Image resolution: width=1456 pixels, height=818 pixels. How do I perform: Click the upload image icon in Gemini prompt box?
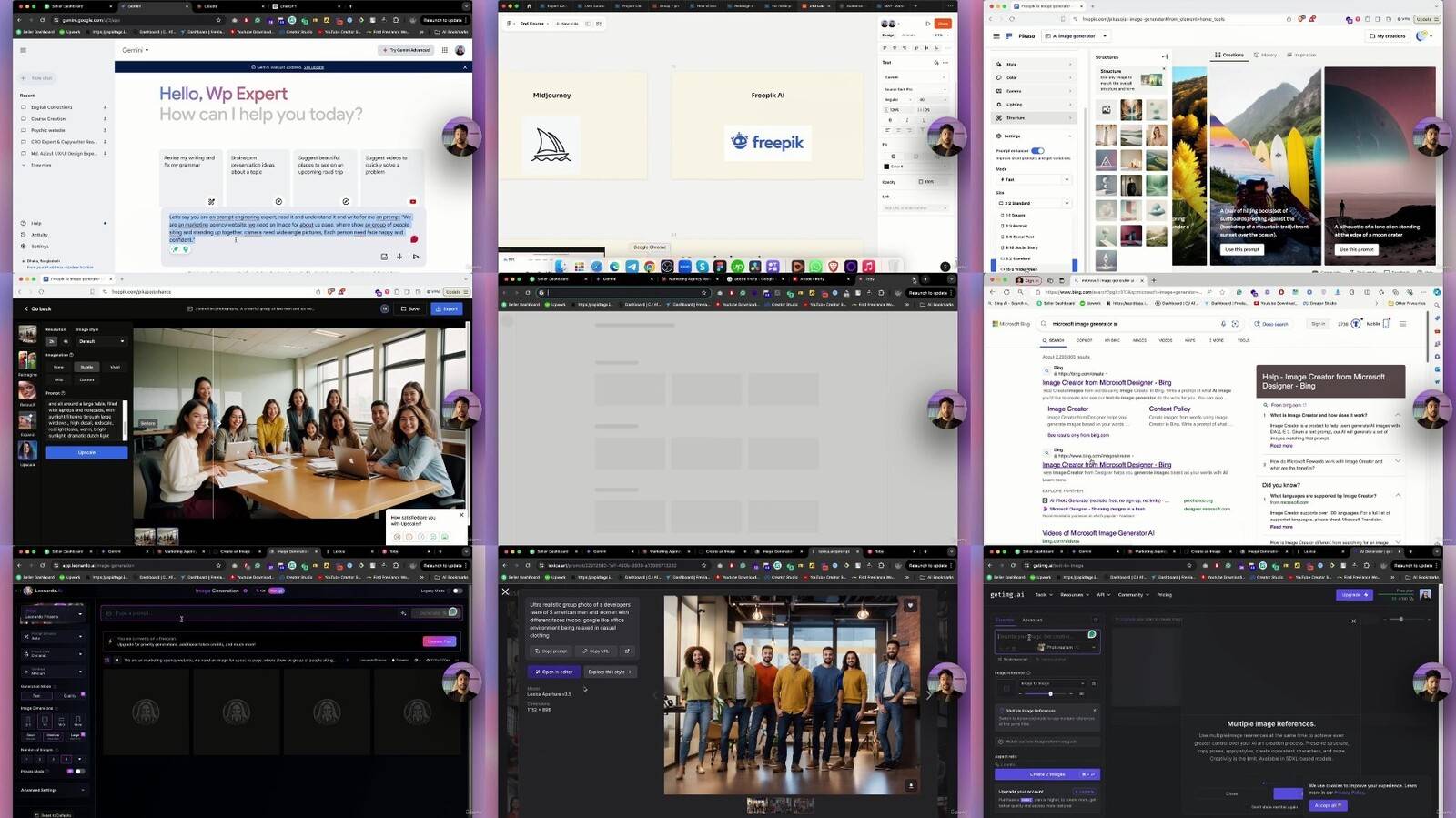pyautogui.click(x=384, y=257)
